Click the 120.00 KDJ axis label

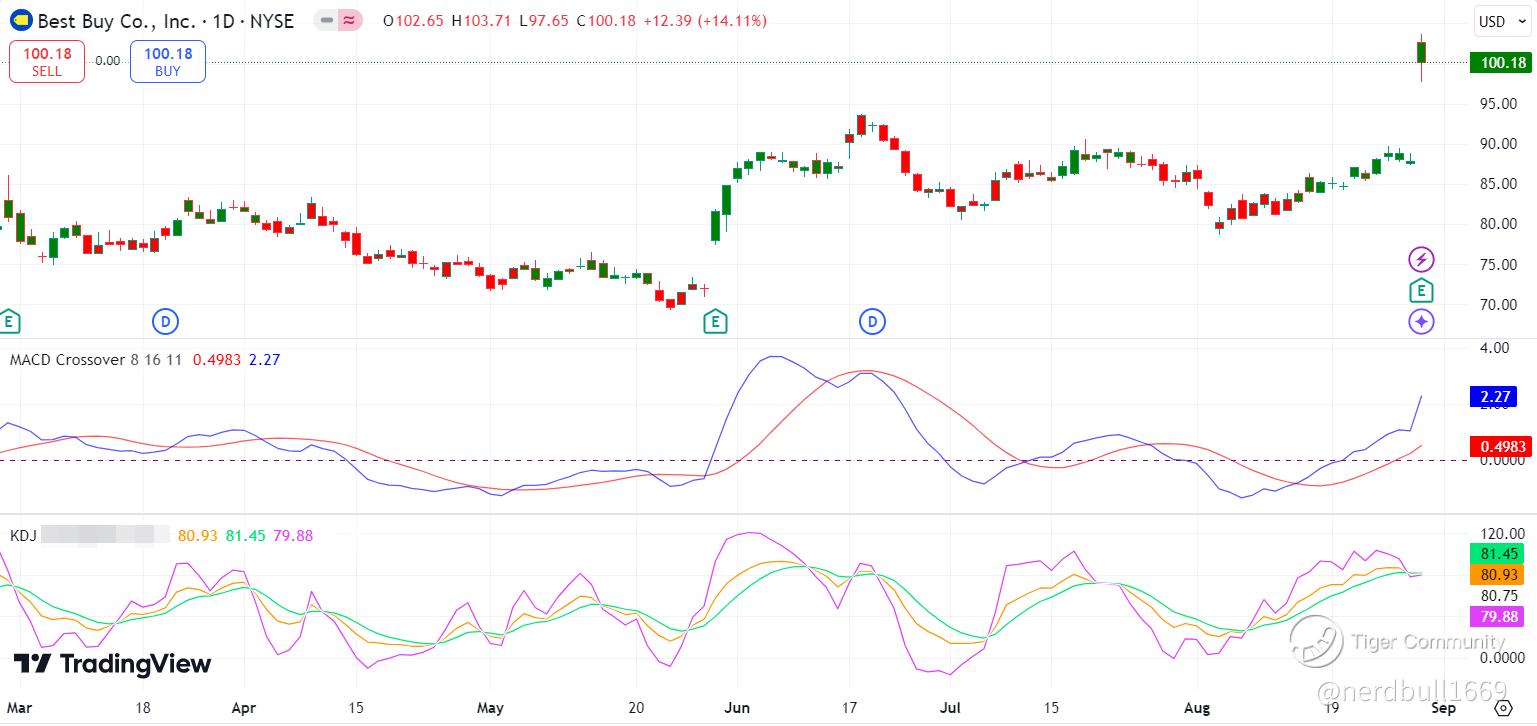[x=1503, y=533]
